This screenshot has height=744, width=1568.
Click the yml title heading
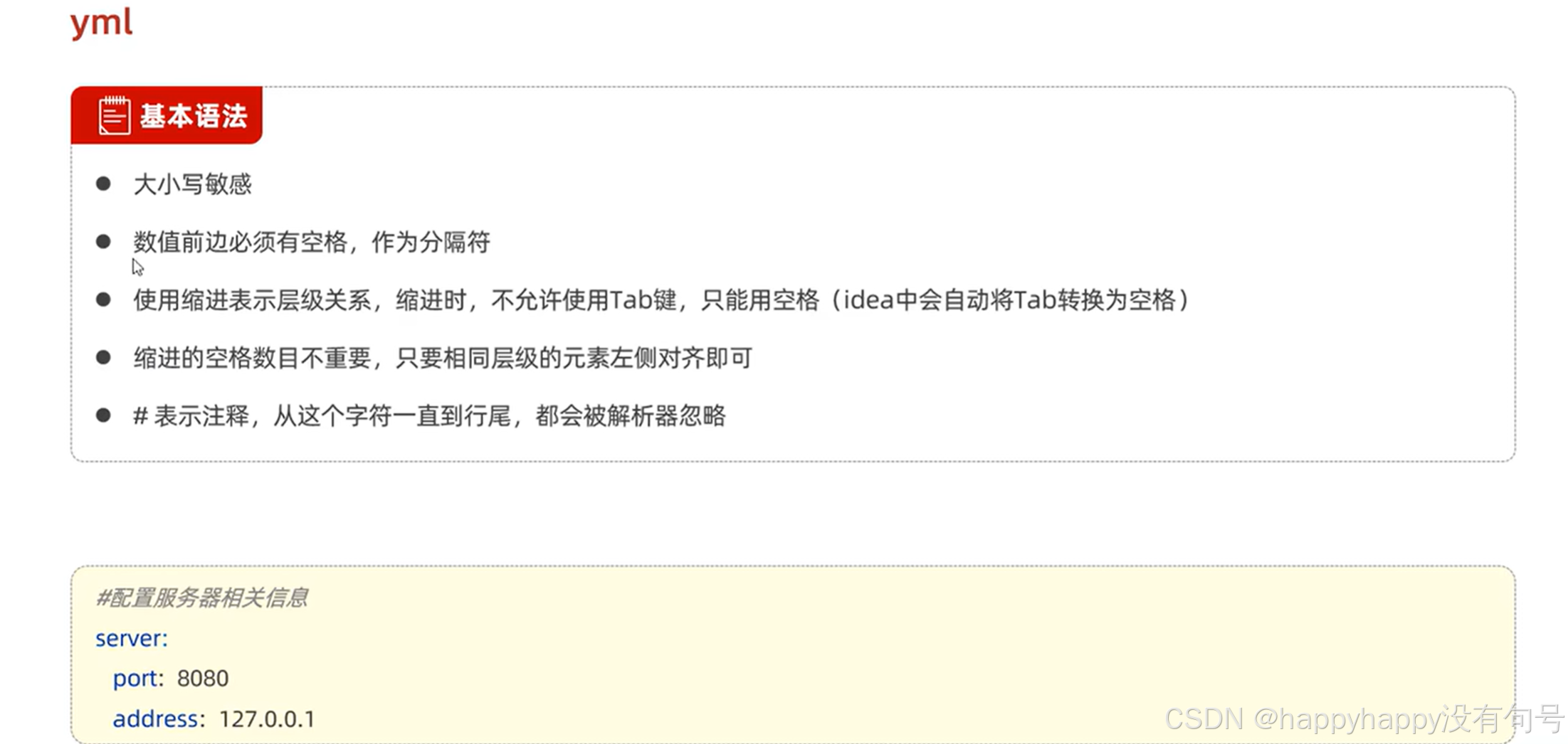[101, 22]
